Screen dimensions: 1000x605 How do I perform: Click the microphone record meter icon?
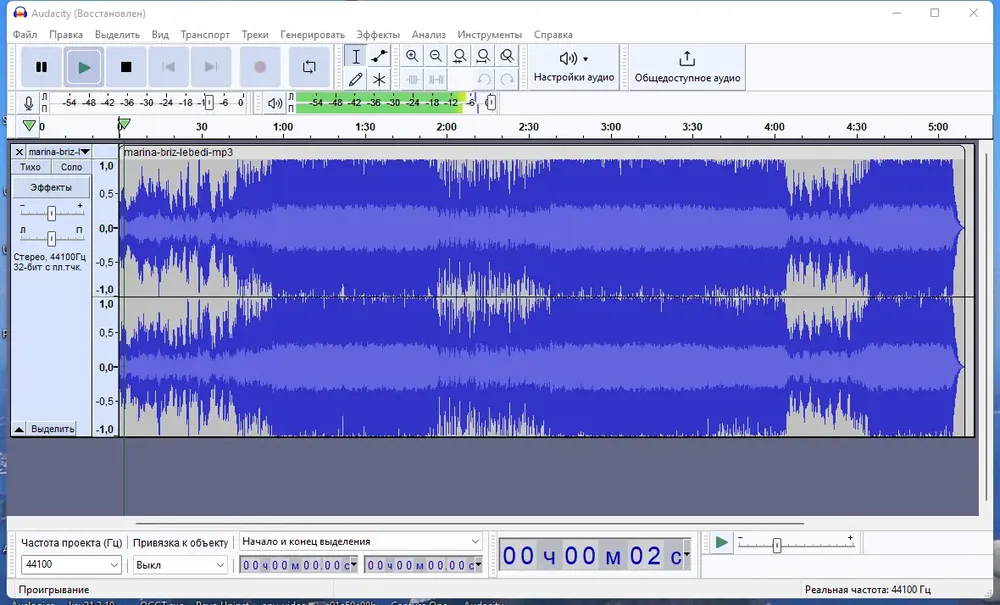pos(28,103)
